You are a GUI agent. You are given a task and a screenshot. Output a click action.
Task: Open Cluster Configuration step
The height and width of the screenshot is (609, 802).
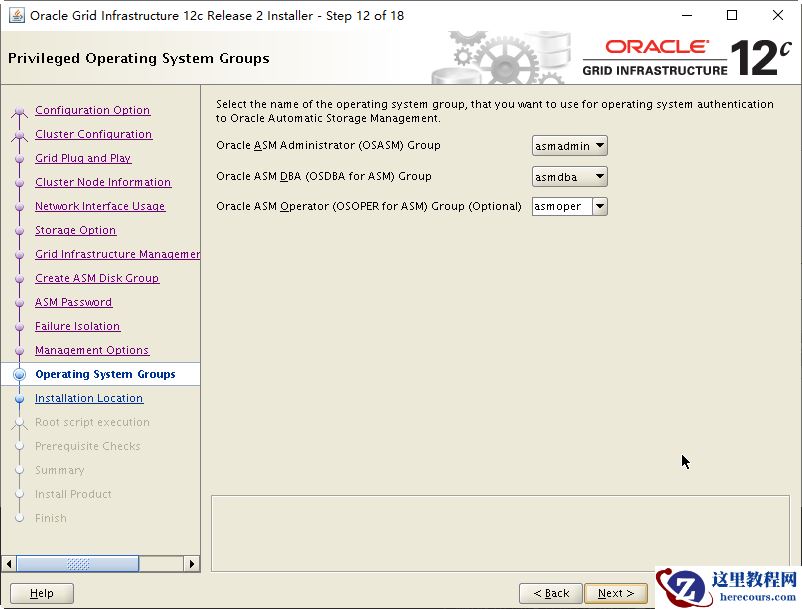click(94, 134)
